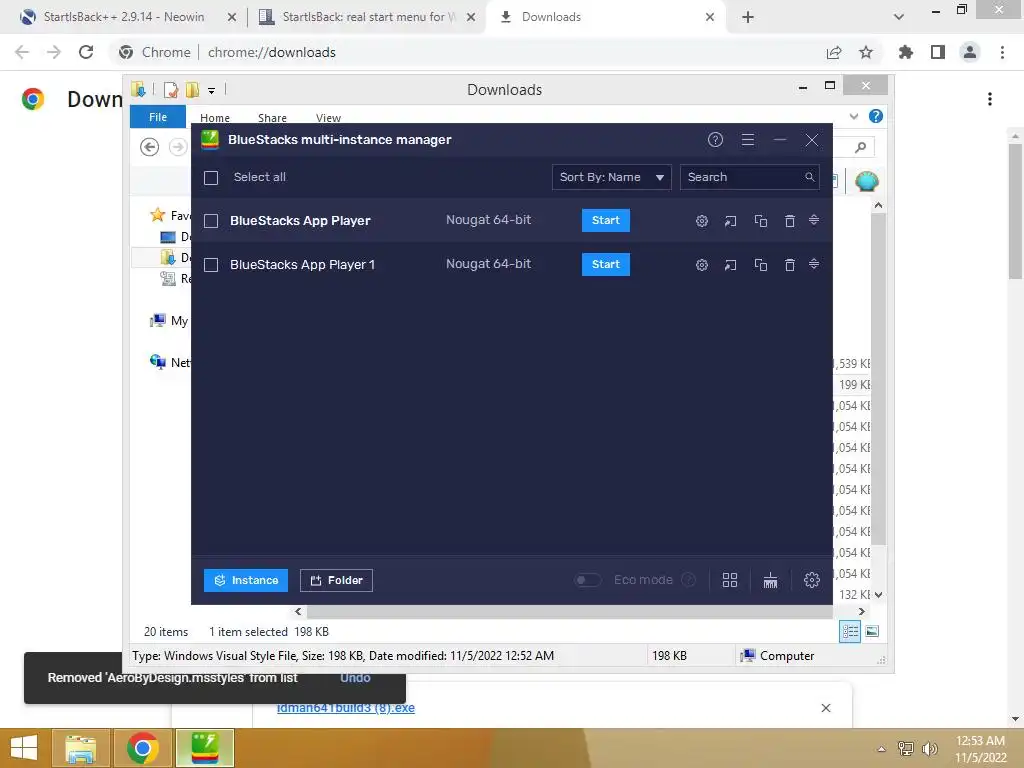Image resolution: width=1024 pixels, height=768 pixels.
Task: Delete the BlueStacks App Player 1 instance
Action: [790, 264]
